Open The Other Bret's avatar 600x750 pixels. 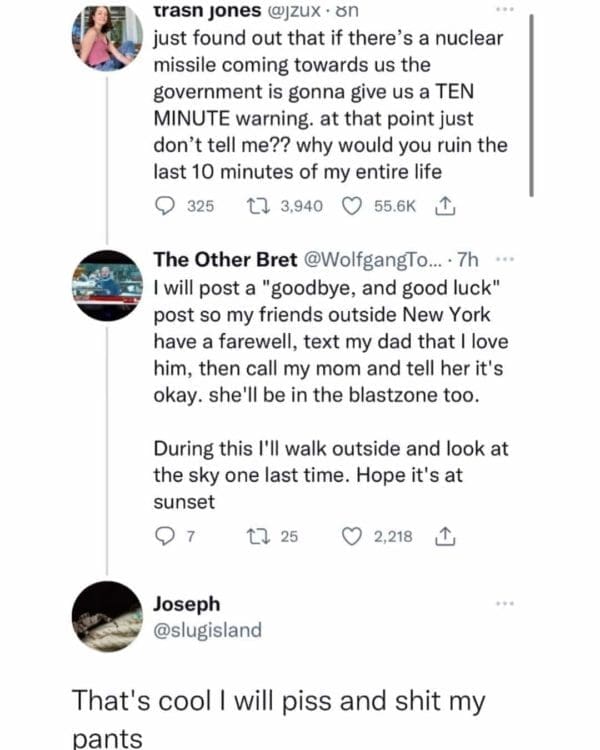[x=107, y=284]
